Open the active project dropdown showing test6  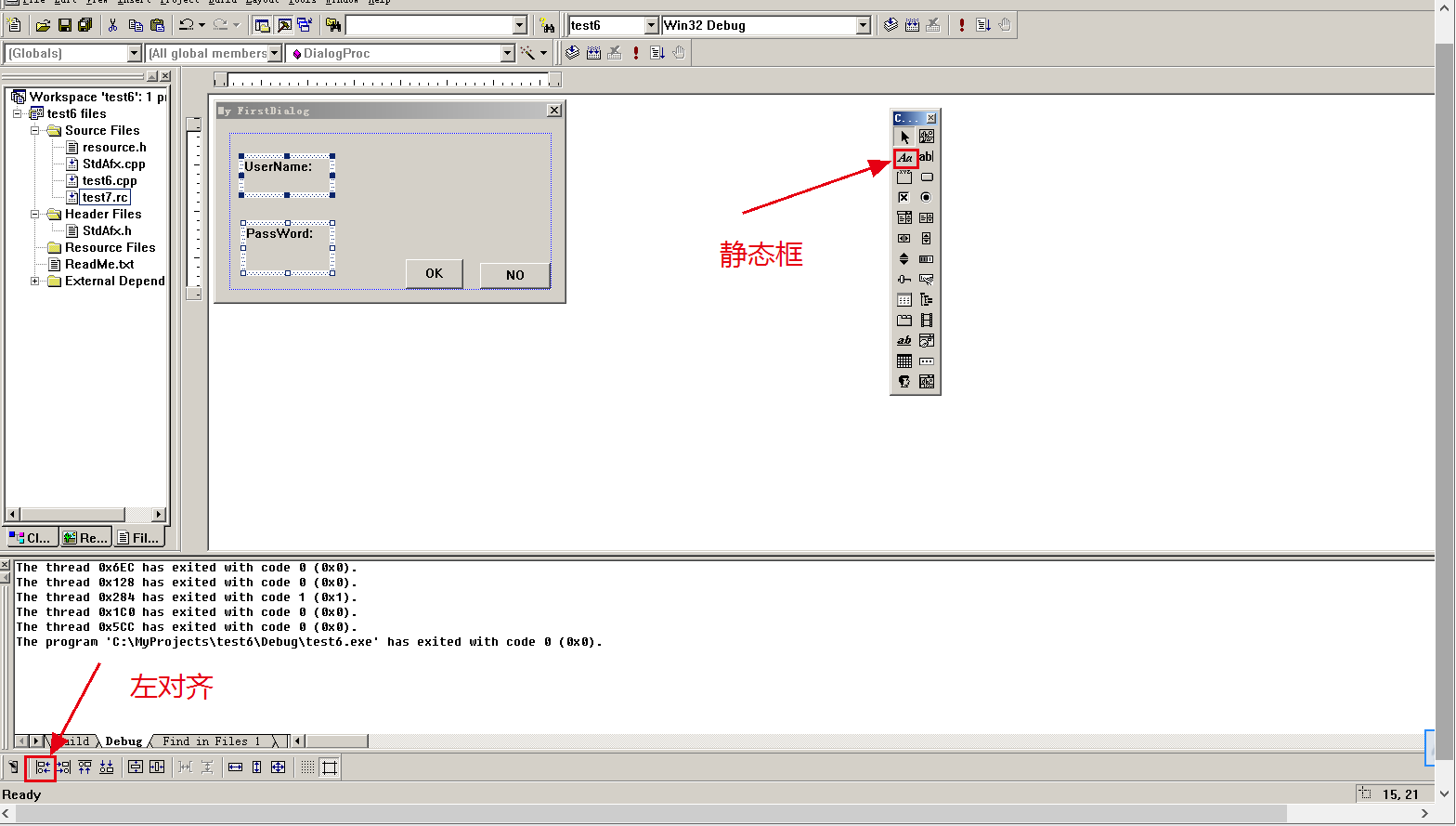click(651, 25)
